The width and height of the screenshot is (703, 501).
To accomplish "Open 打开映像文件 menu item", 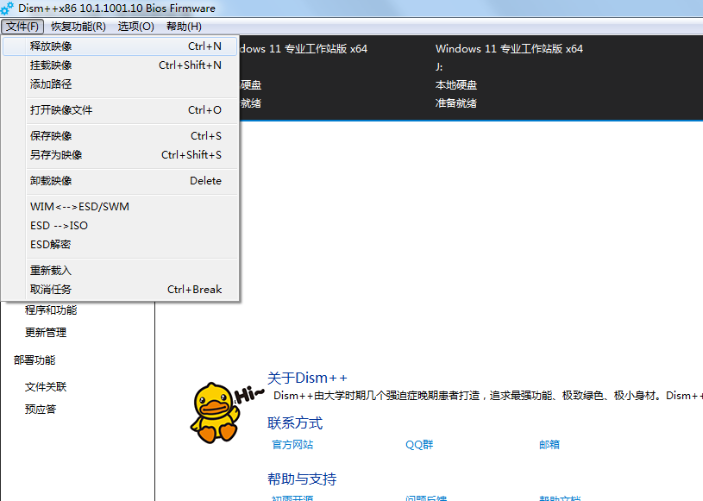I will (x=61, y=110).
